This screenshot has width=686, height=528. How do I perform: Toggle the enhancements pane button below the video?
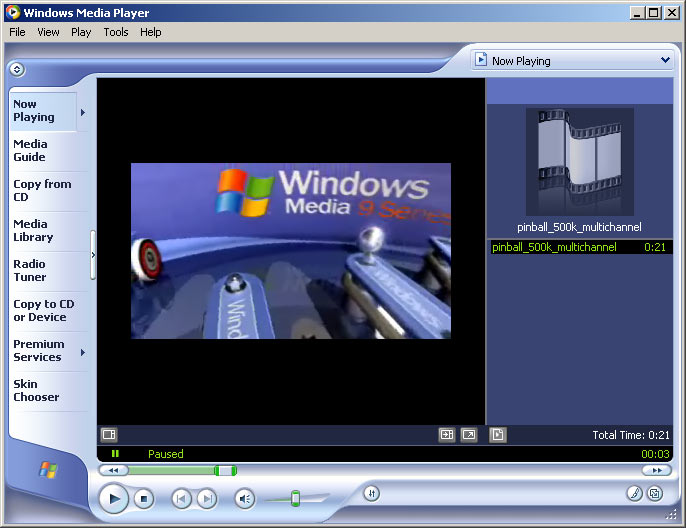(109, 435)
